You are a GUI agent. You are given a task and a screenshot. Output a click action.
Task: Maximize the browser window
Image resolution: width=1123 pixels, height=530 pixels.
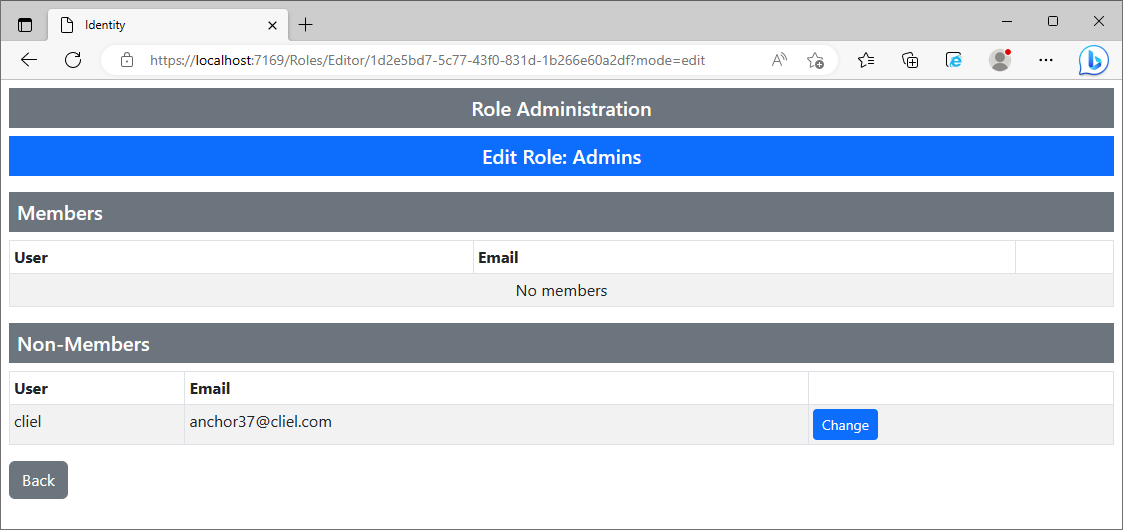click(1053, 21)
